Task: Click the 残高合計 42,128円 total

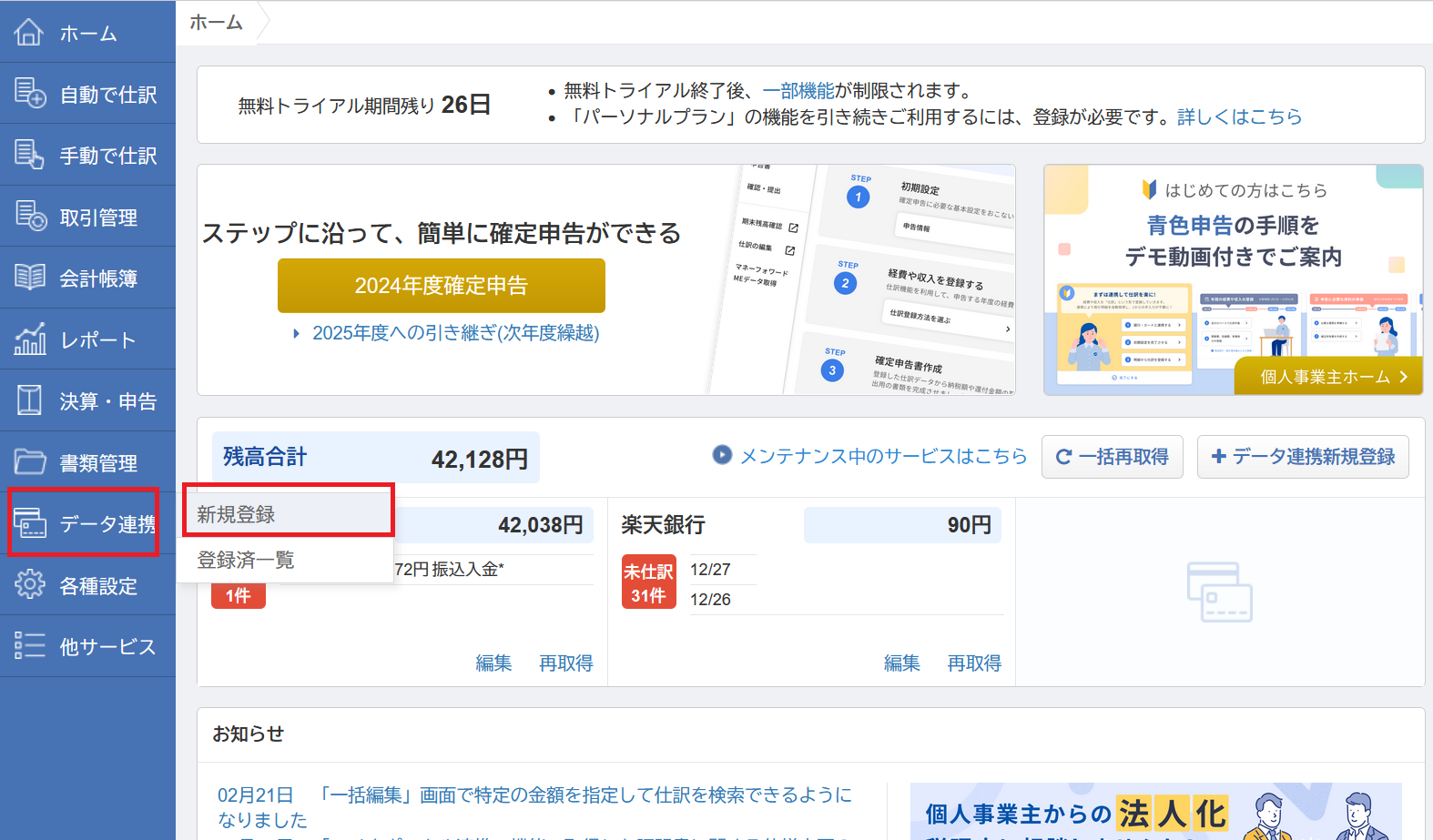Action: pos(376,458)
